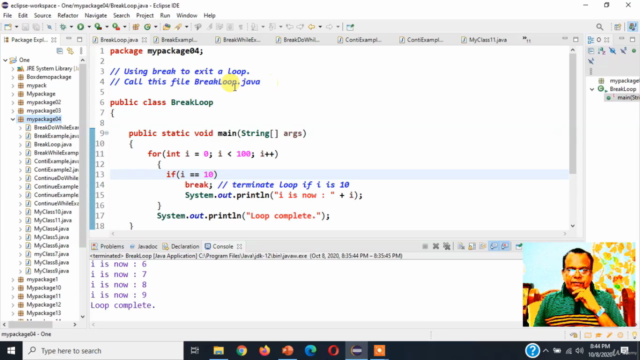Click the Debug bug icon
The image size is (640, 360).
(63, 27)
